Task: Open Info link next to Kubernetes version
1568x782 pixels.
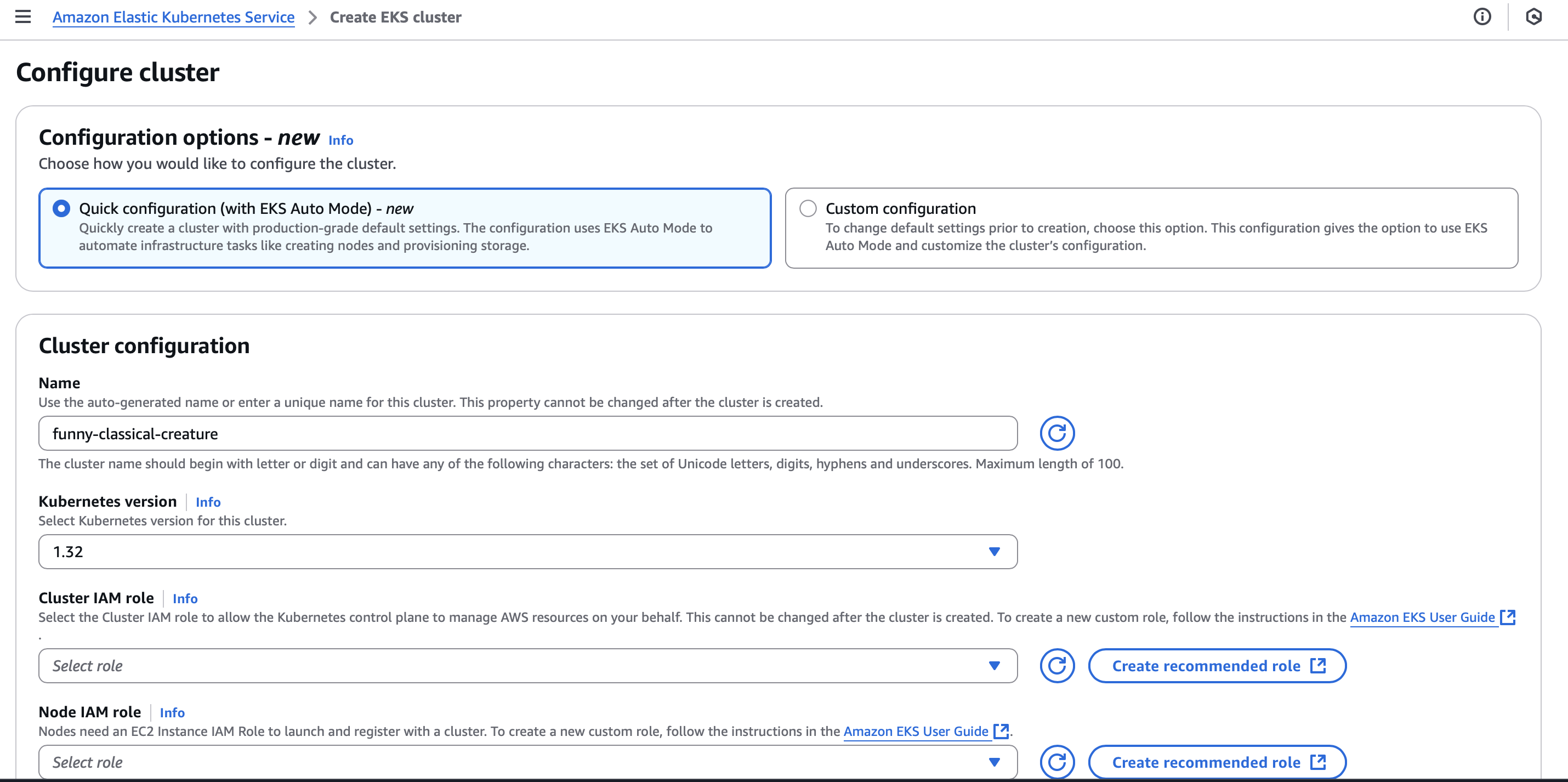Action: coord(208,502)
